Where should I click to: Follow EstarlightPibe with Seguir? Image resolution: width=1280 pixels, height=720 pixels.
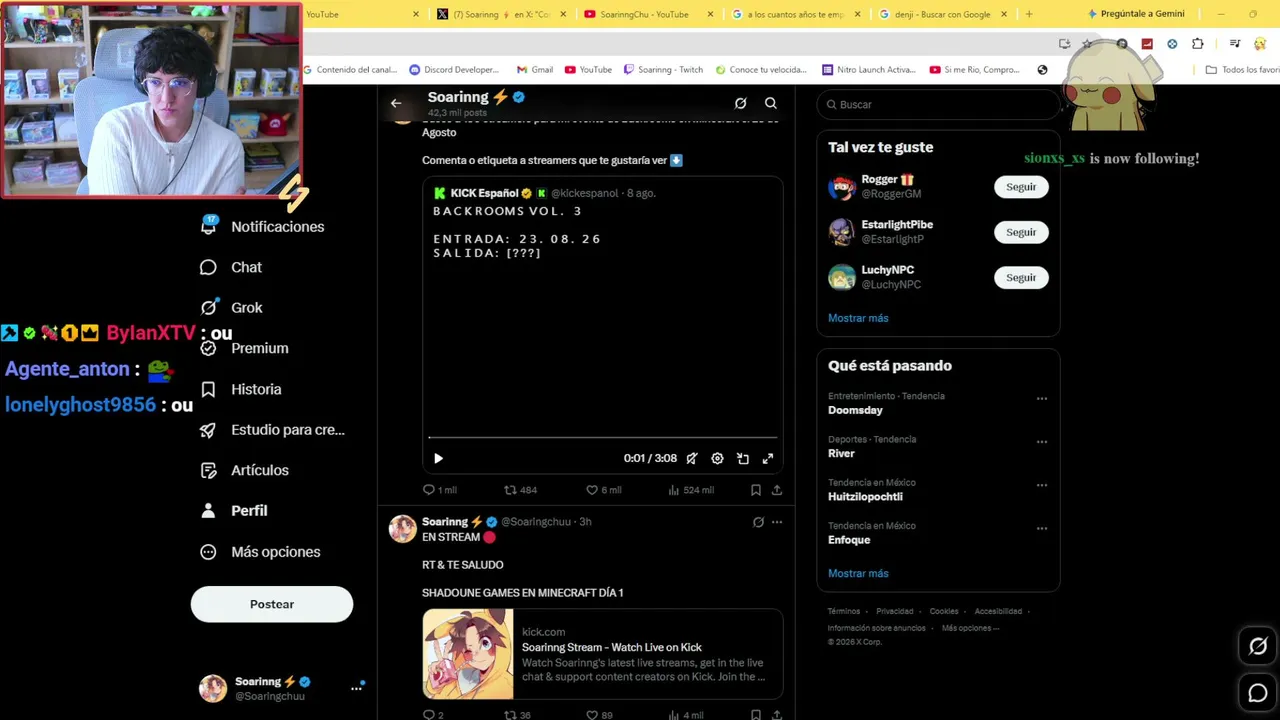point(1021,232)
